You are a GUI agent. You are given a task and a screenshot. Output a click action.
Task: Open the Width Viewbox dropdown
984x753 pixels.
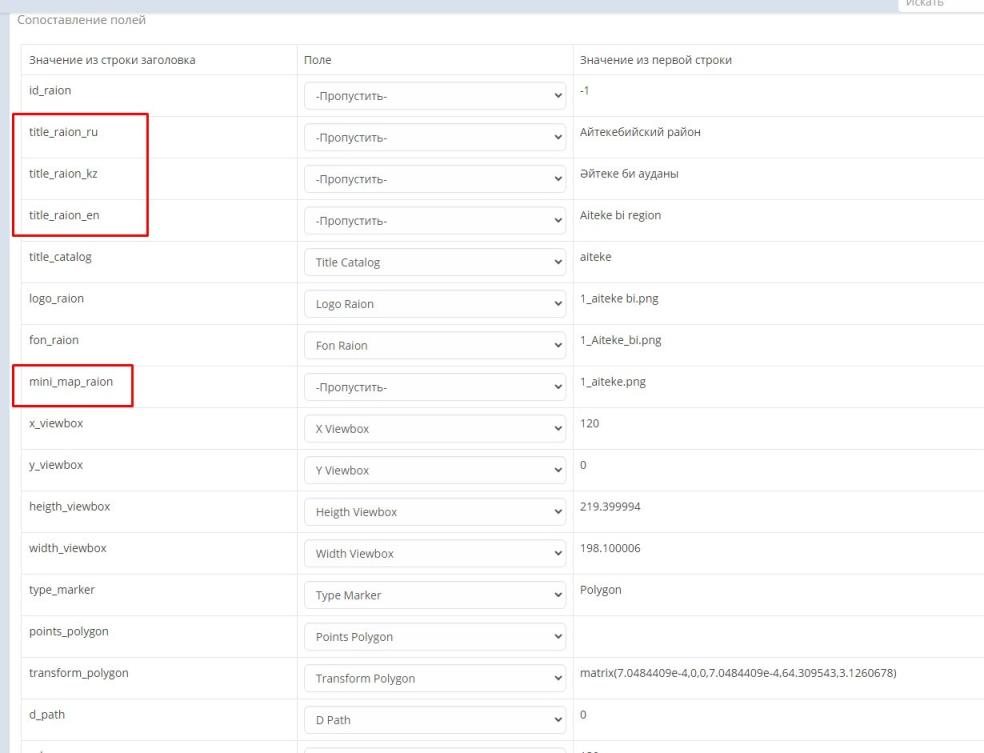[435, 553]
